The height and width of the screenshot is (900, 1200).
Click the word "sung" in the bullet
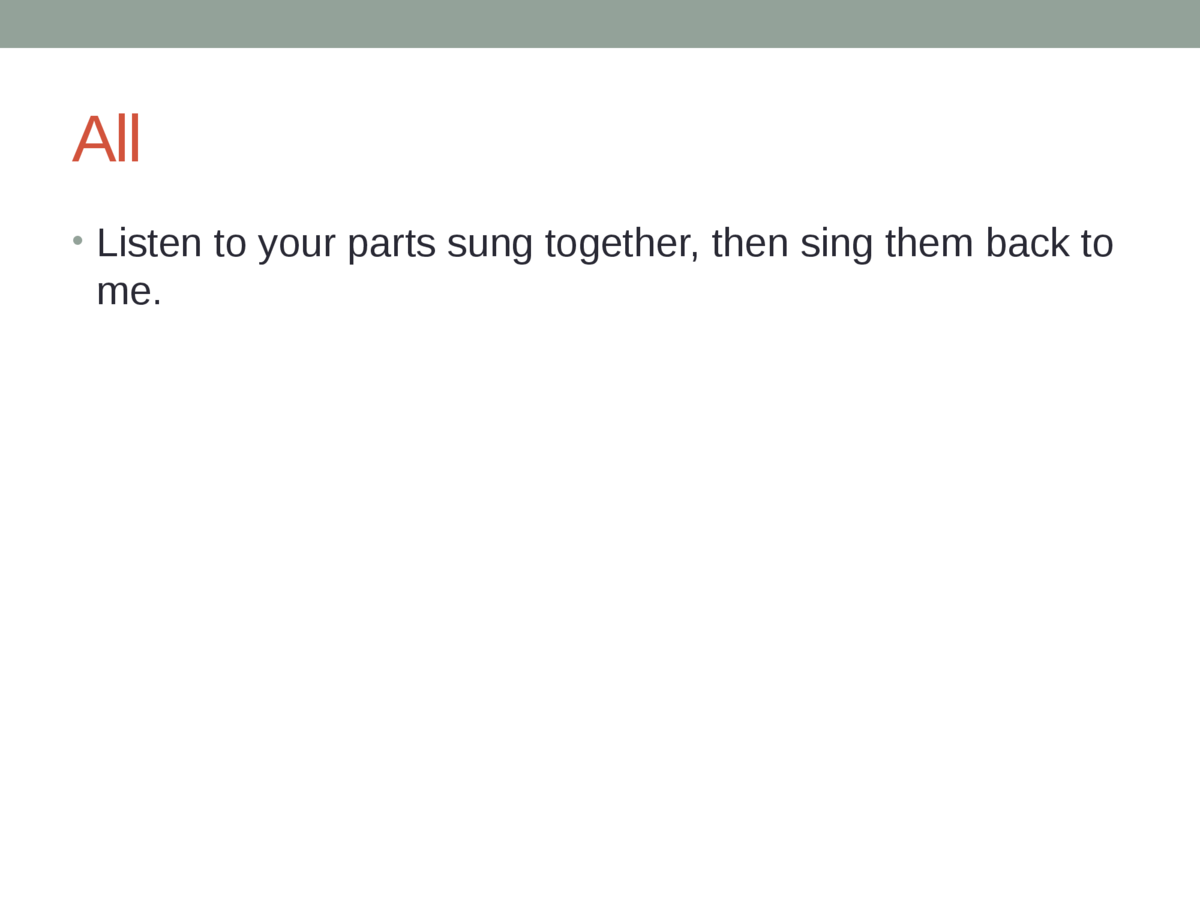click(490, 245)
